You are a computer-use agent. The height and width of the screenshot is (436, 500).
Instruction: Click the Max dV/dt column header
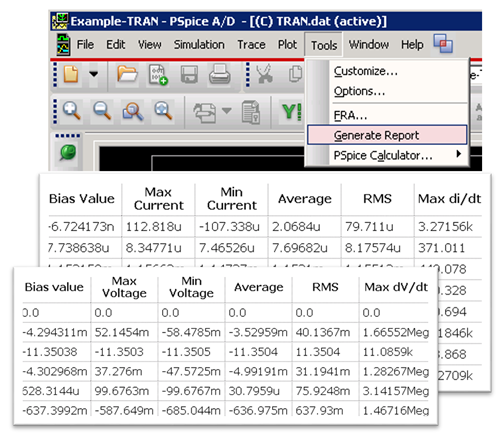point(396,287)
